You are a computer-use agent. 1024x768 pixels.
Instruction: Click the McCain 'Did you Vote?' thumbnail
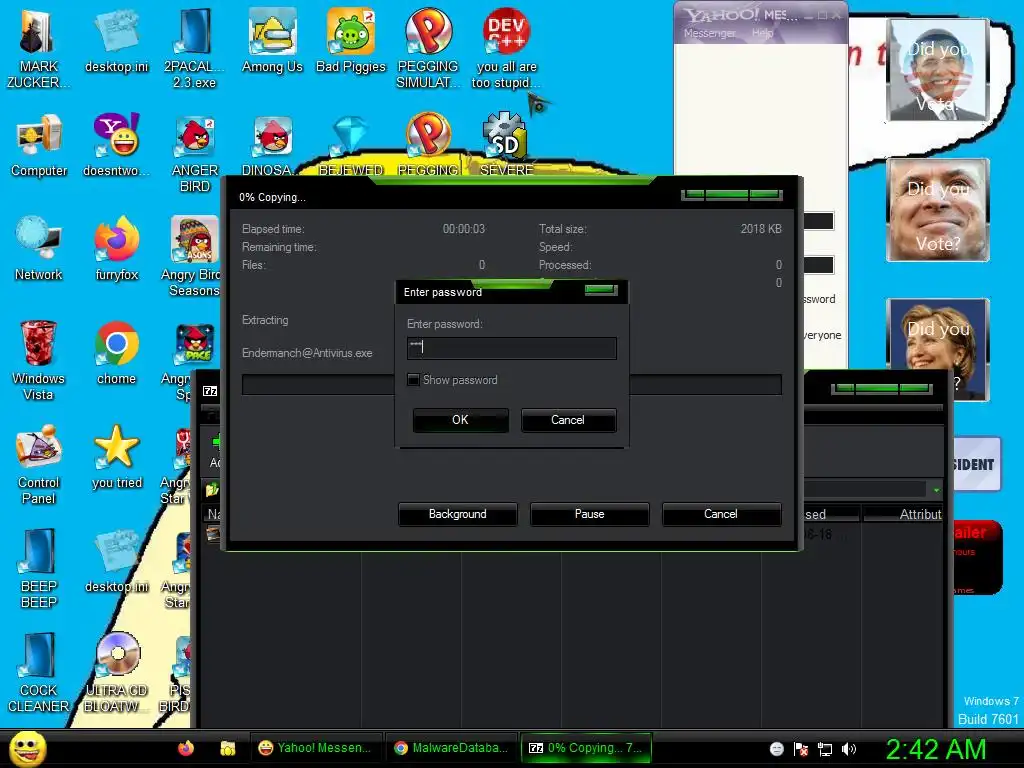[938, 210]
